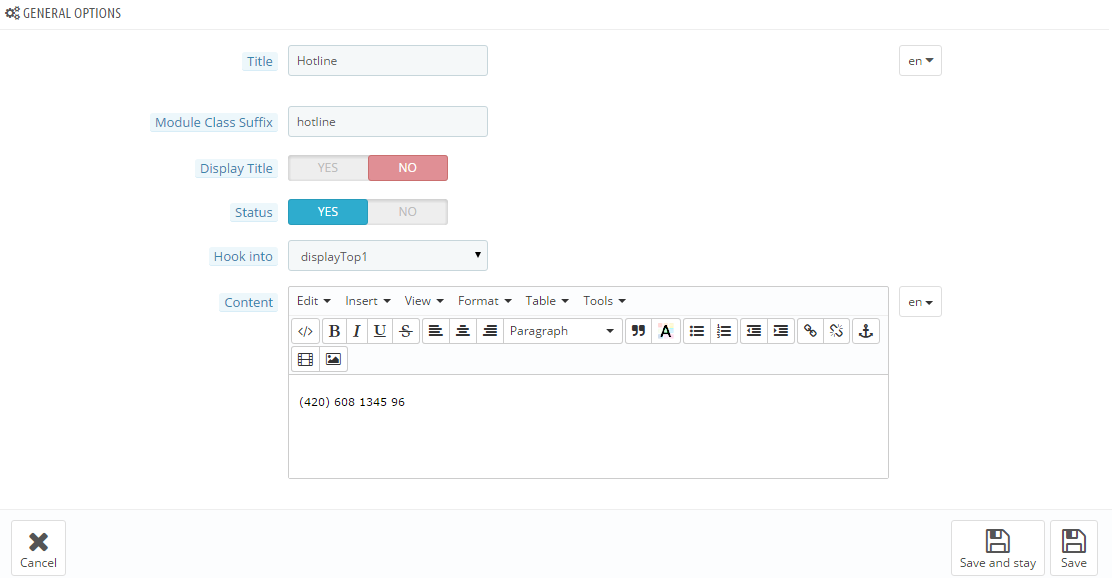Align text left in editor
This screenshot has height=578, width=1112.
pyautogui.click(x=435, y=331)
